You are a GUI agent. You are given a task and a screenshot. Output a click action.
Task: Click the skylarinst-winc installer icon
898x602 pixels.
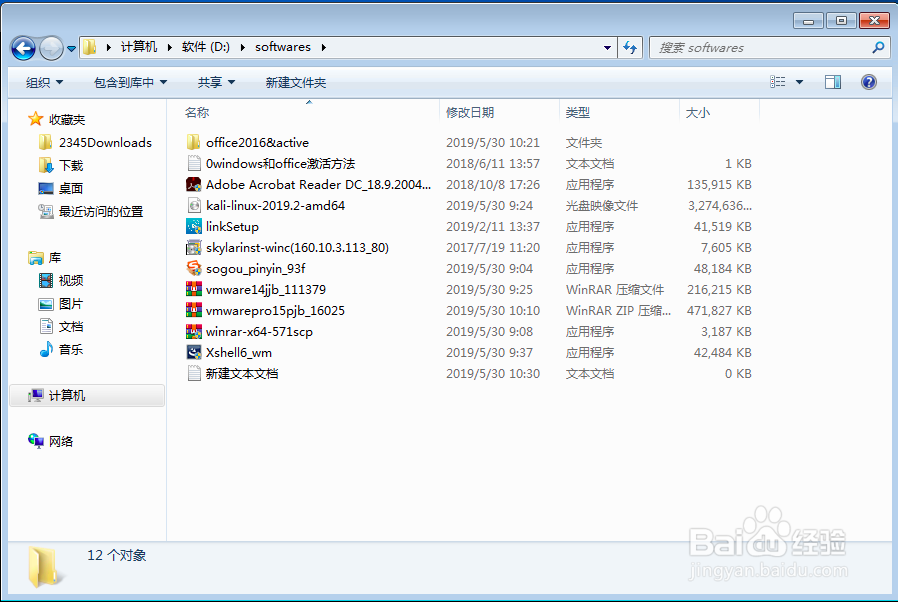(x=194, y=247)
